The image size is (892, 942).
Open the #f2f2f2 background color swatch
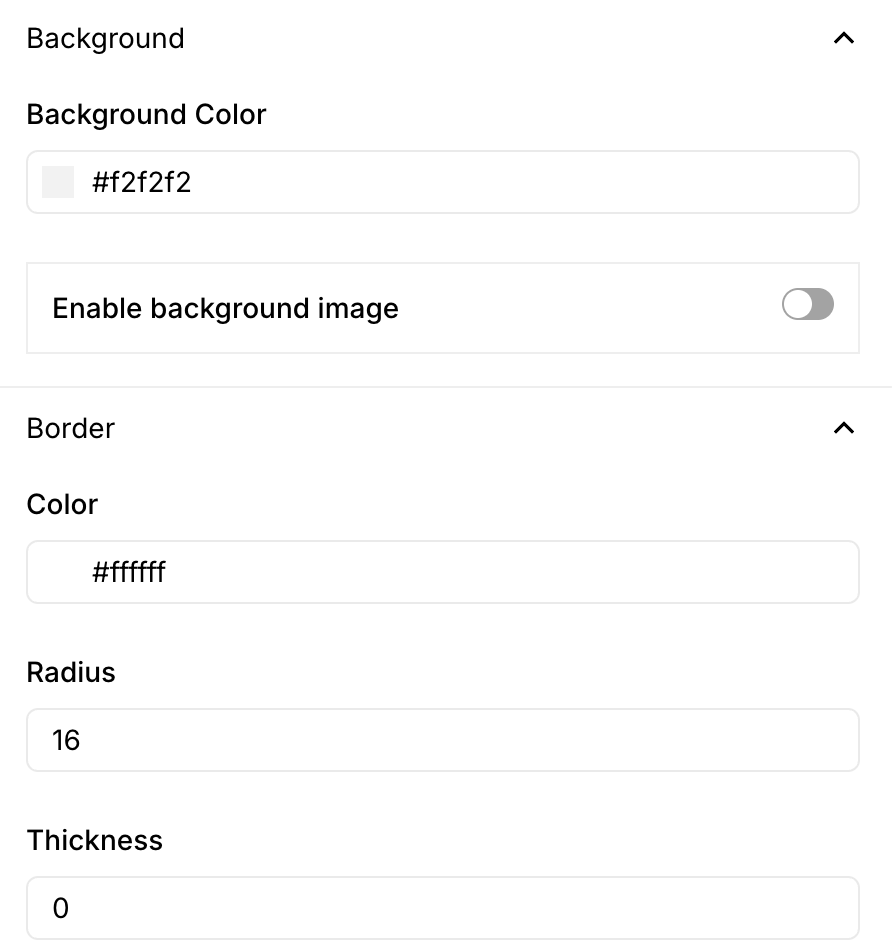pyautogui.click(x=58, y=182)
